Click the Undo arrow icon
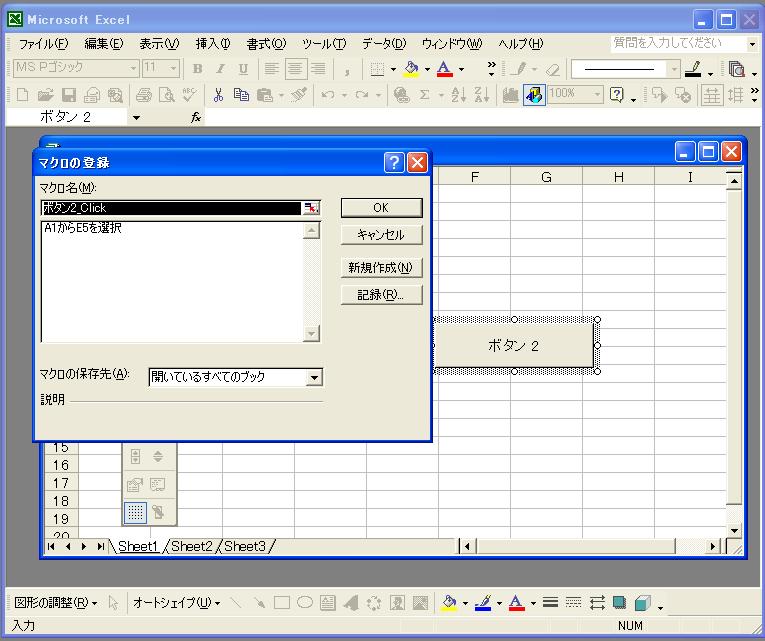The width and height of the screenshot is (765, 641). [327, 95]
